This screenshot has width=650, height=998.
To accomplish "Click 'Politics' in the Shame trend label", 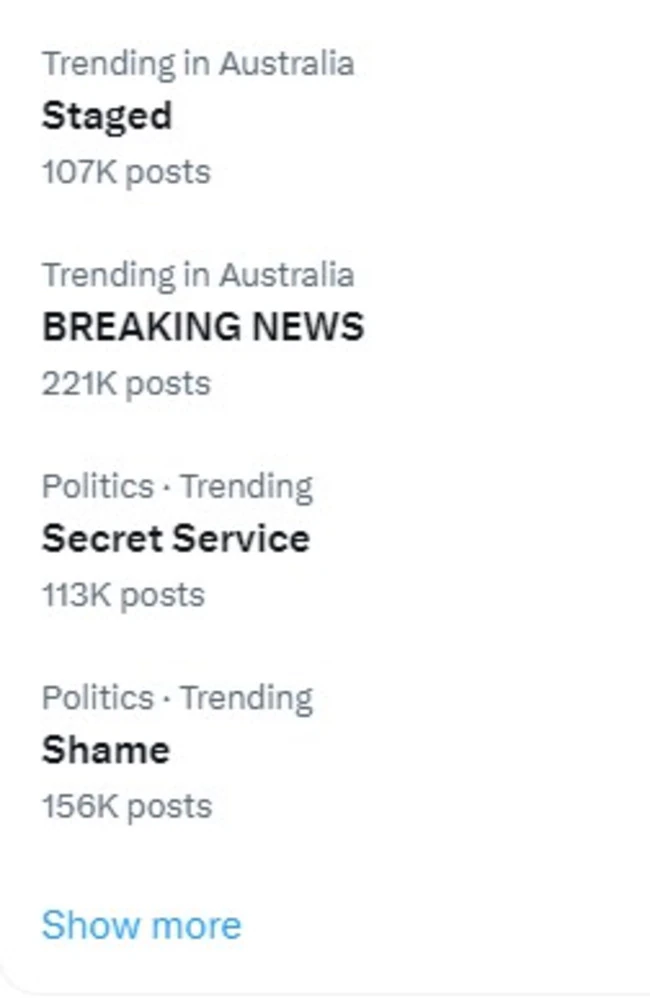I will pos(97,698).
